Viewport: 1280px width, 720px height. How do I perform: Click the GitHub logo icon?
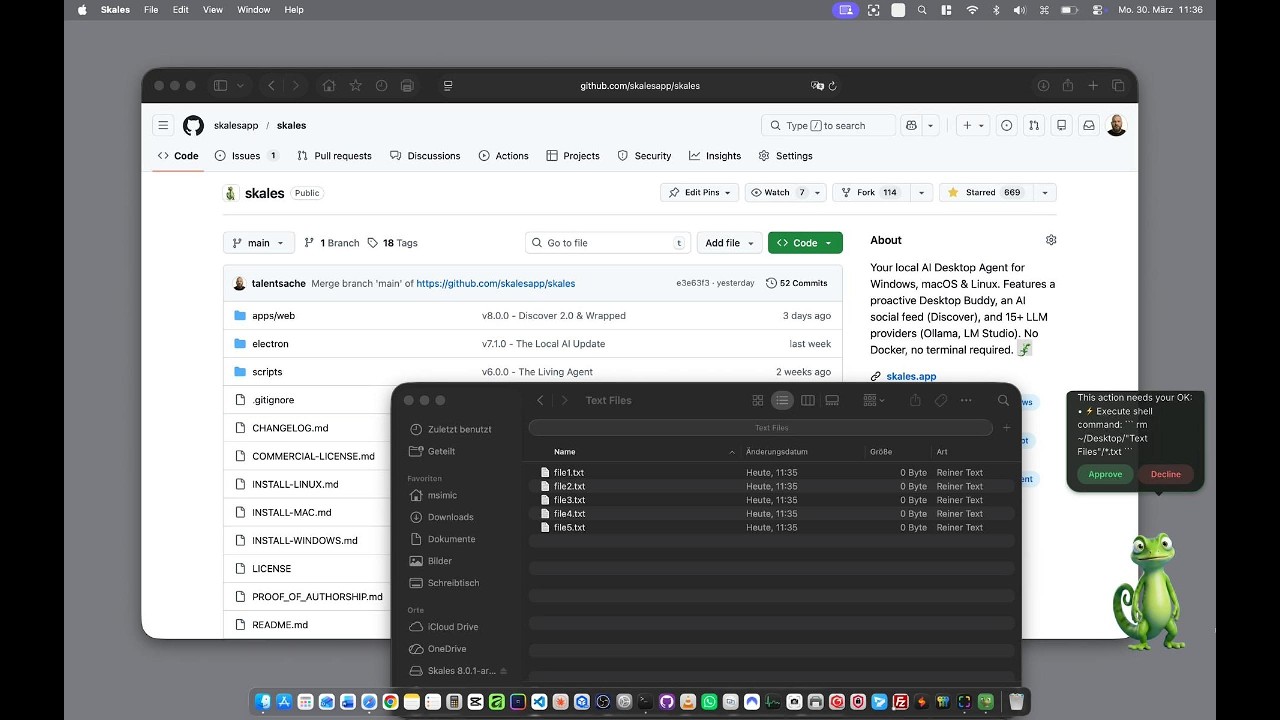coord(193,125)
